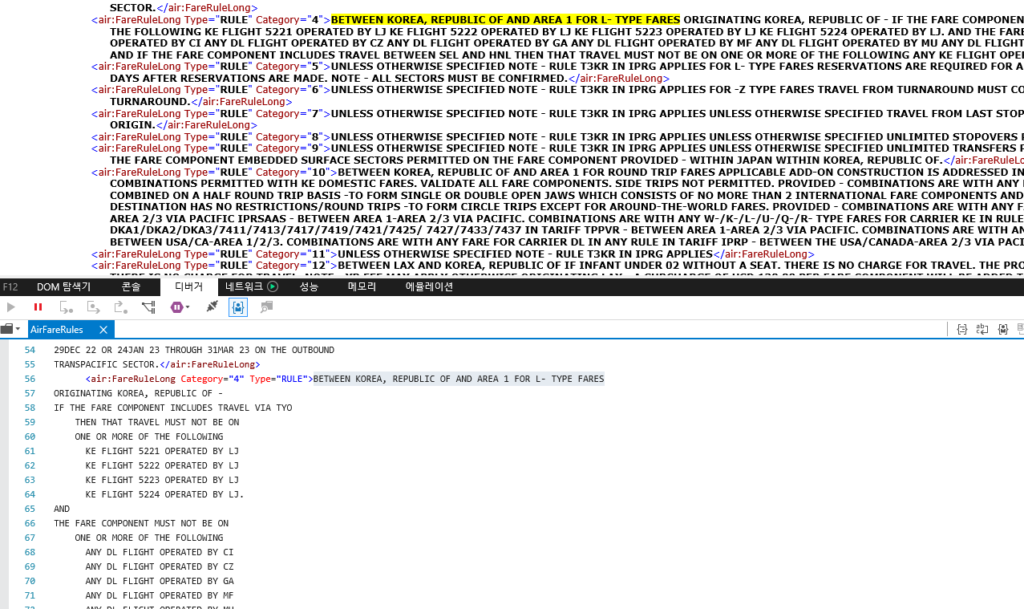Click the Step Over debugger icon

92,307
